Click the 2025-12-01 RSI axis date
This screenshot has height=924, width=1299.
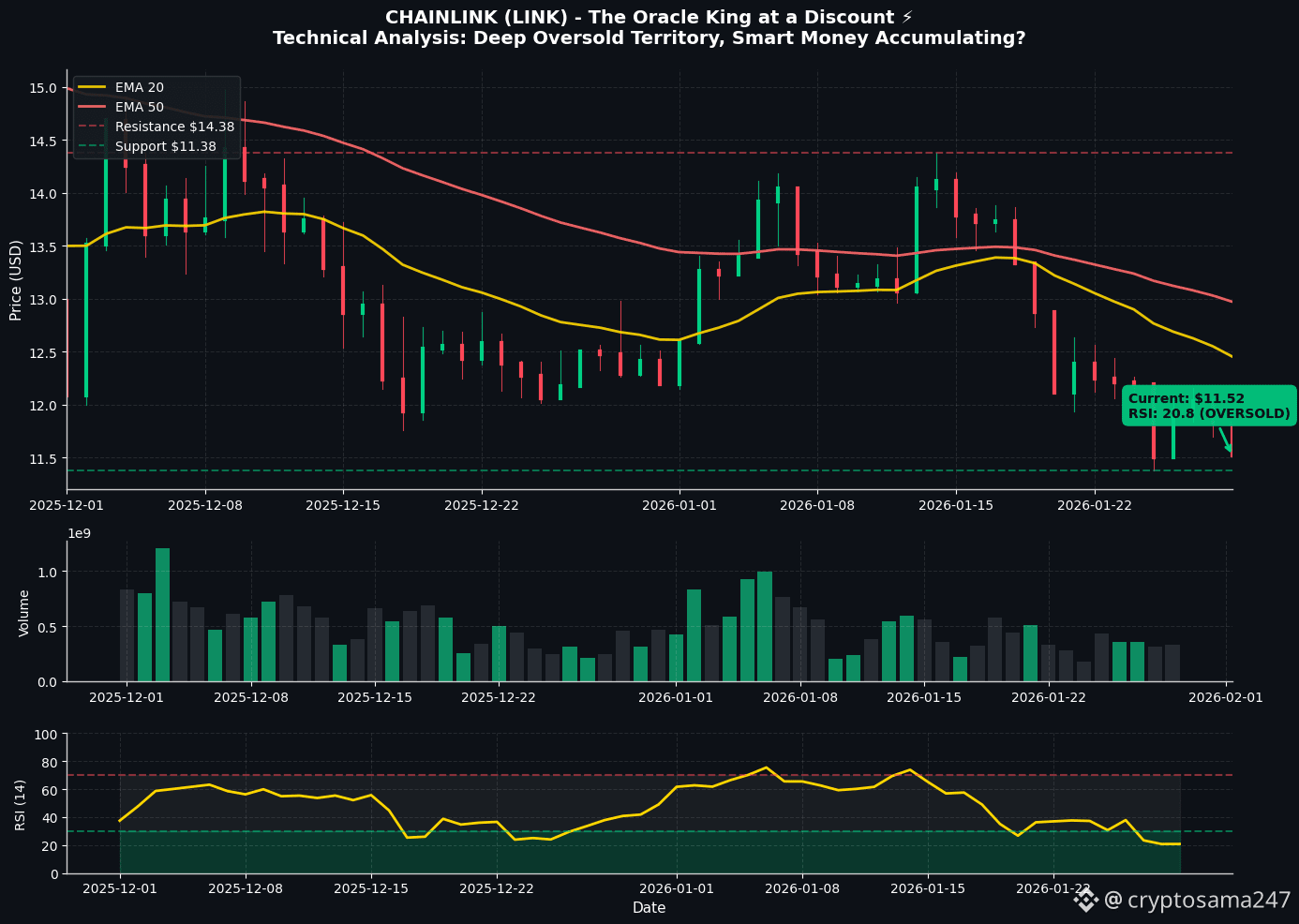(x=120, y=888)
